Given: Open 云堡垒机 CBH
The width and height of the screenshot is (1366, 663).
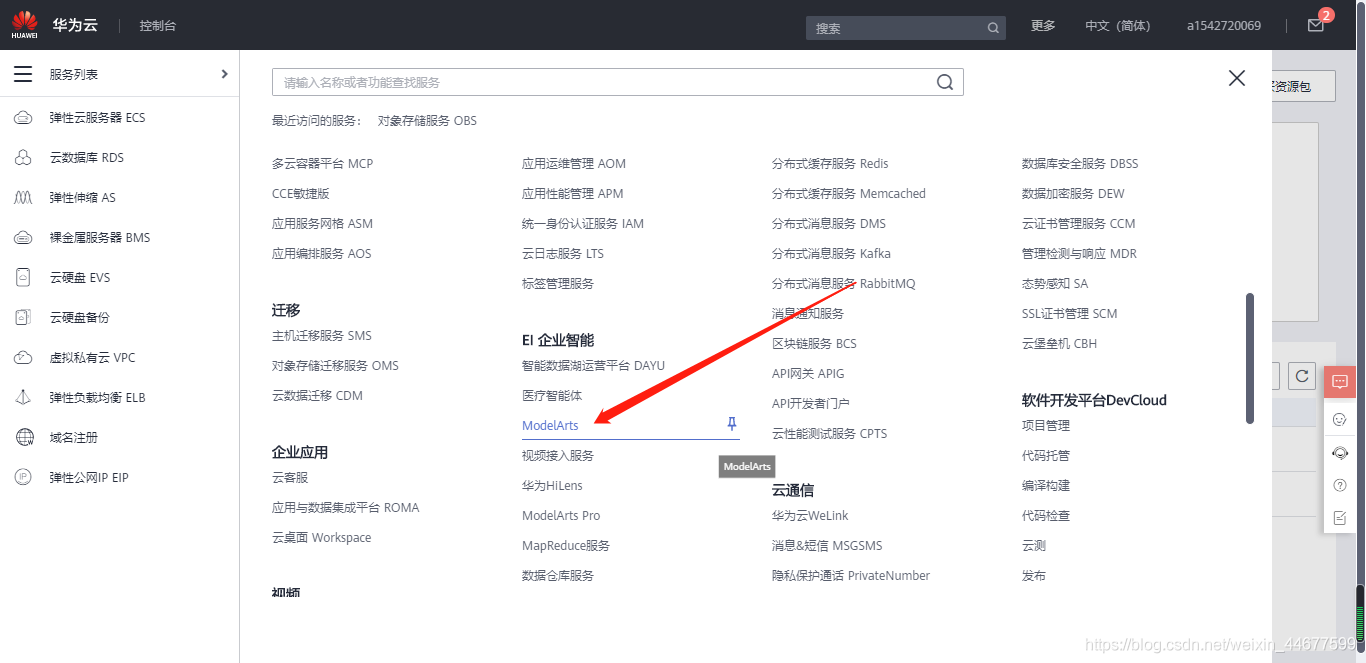Looking at the screenshot, I should (x=1059, y=344).
